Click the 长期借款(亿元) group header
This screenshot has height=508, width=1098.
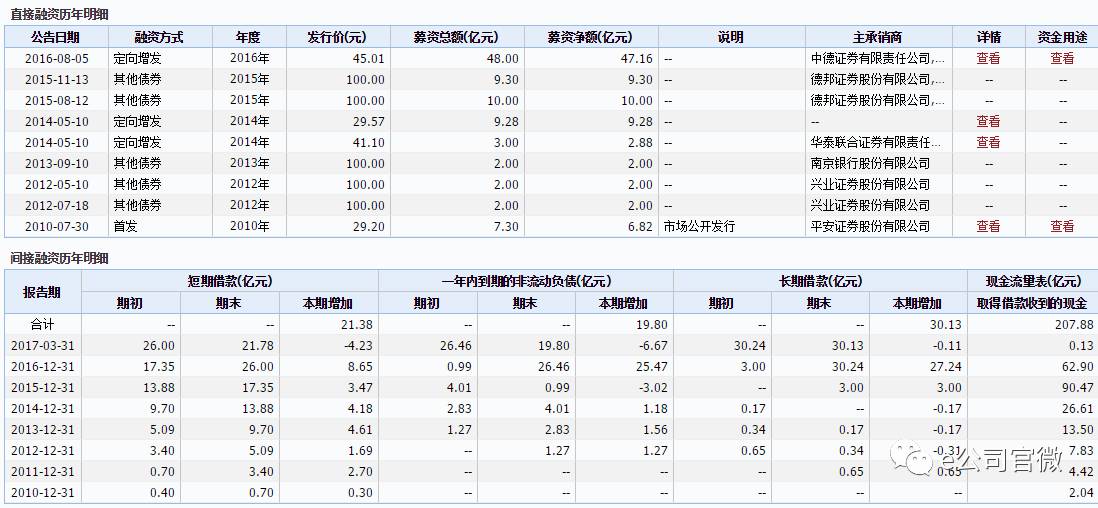coord(820,281)
